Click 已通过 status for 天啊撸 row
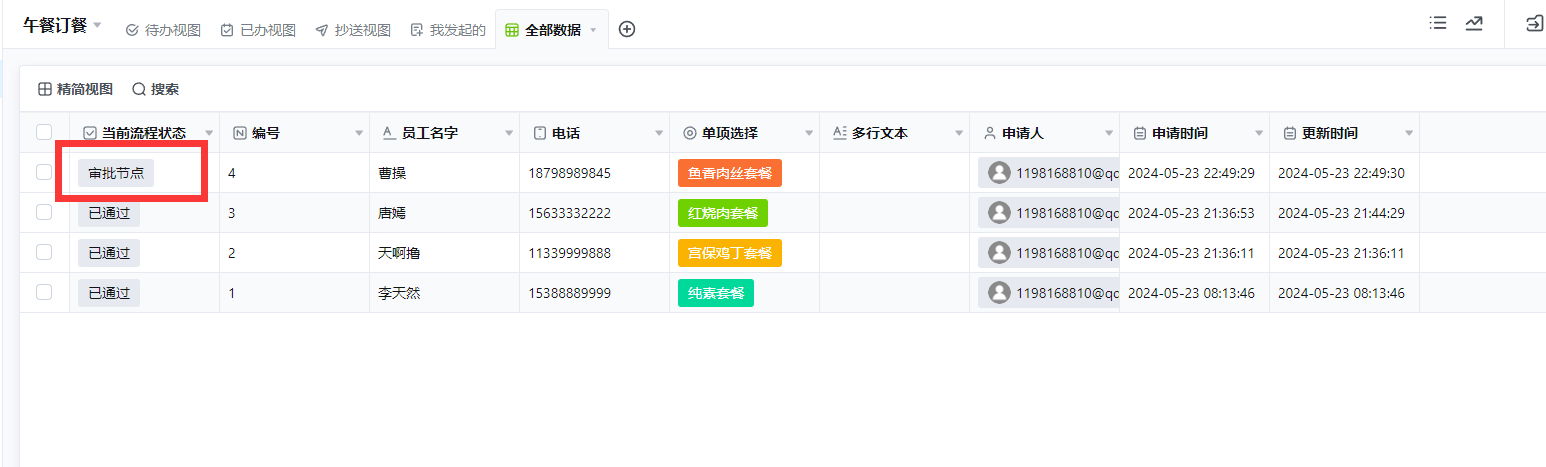Screen dimensions: 1546x467 coord(109,253)
